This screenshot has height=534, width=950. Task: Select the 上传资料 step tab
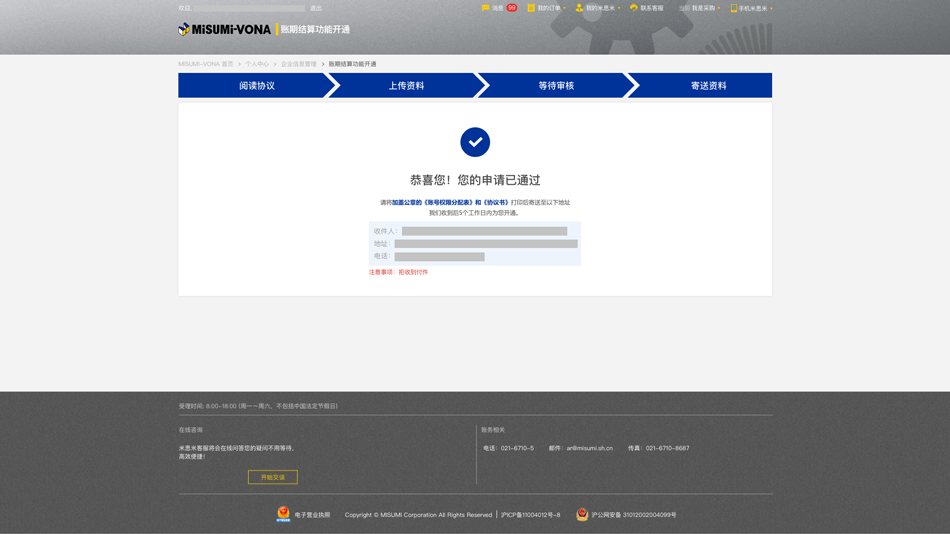click(x=406, y=86)
